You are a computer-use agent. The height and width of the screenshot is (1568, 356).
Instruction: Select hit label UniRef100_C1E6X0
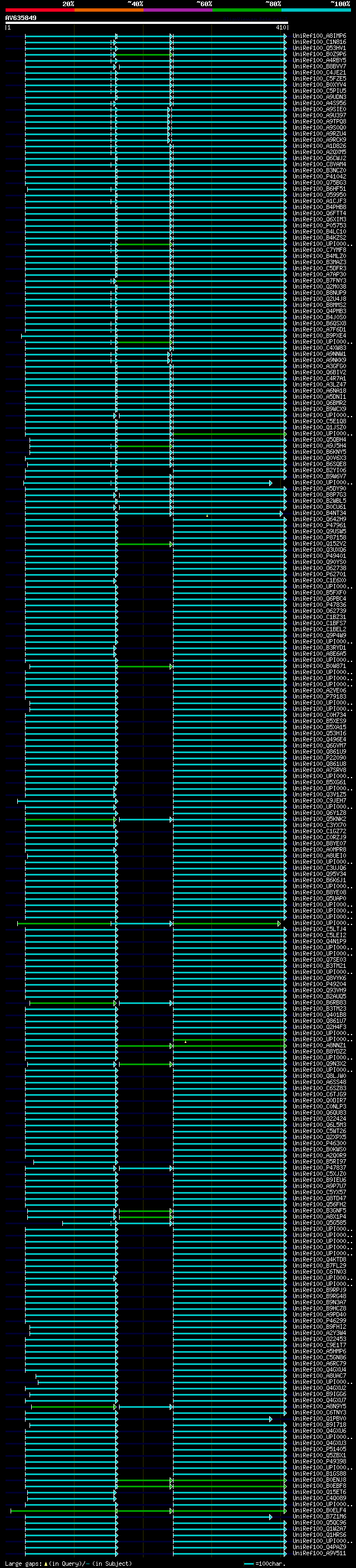coord(319,581)
